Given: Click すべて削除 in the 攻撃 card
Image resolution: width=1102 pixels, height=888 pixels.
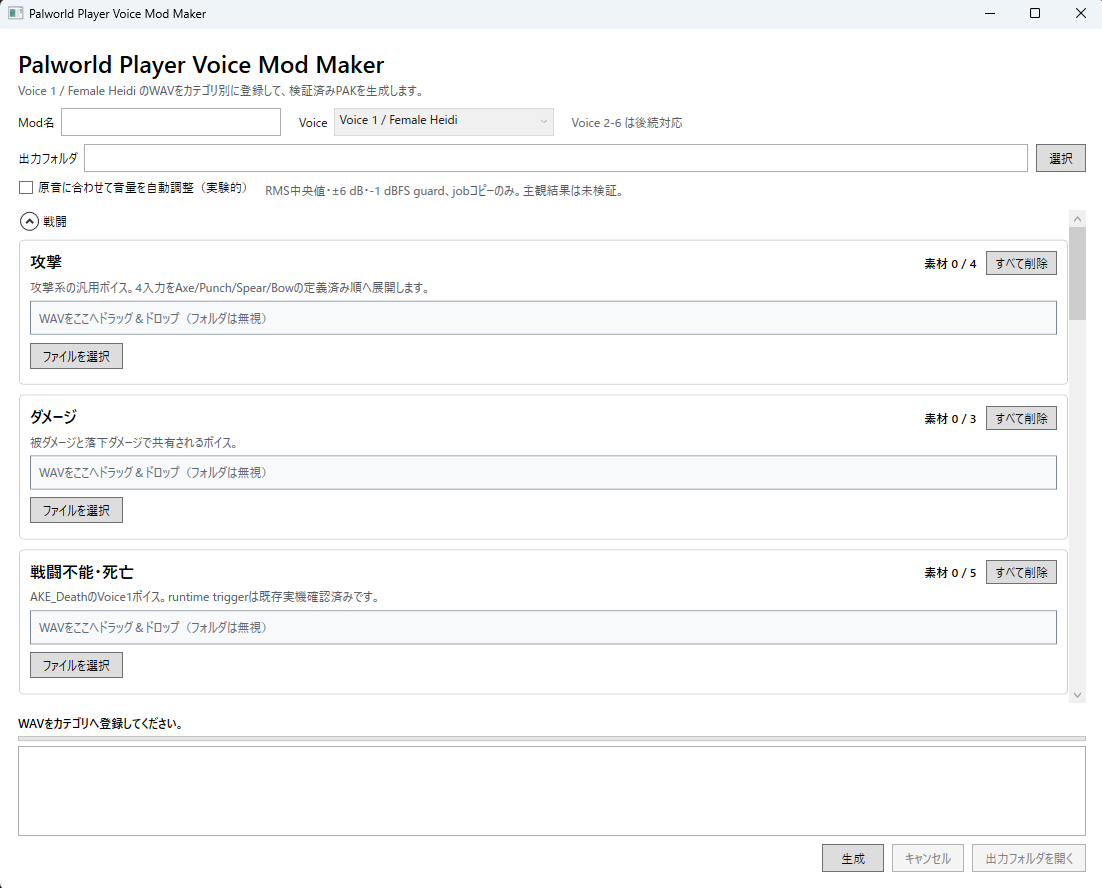Looking at the screenshot, I should pos(1021,263).
